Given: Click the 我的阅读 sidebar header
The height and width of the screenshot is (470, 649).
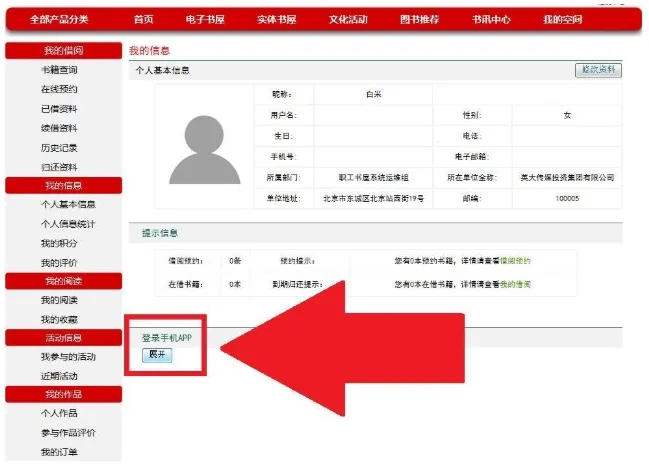Looking at the screenshot, I should coord(63,281).
